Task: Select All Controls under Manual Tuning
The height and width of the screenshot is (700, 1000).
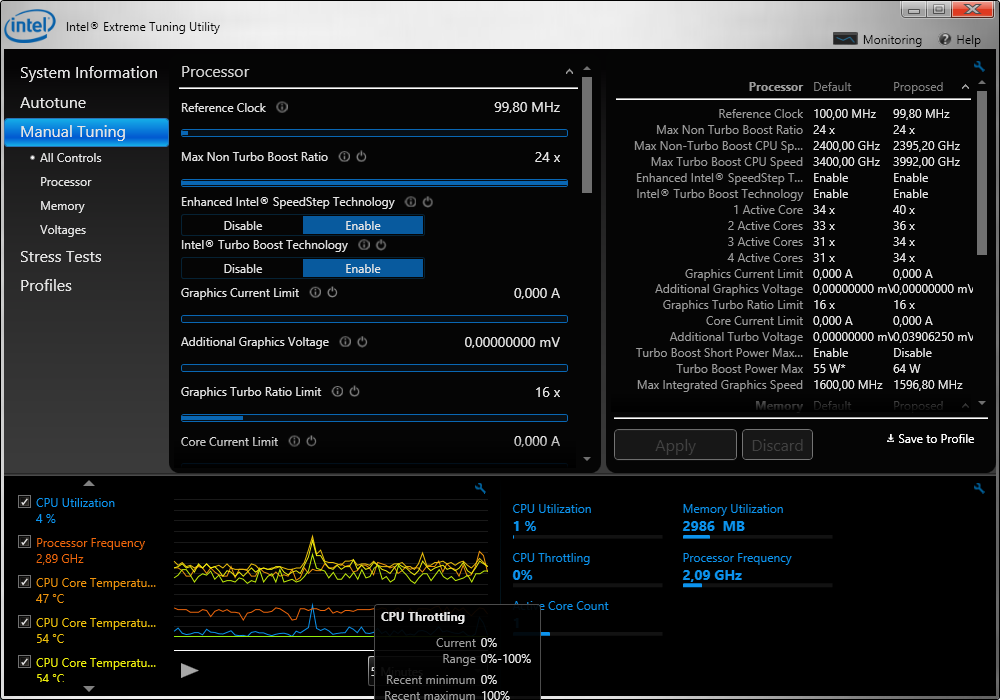Action: [x=70, y=157]
